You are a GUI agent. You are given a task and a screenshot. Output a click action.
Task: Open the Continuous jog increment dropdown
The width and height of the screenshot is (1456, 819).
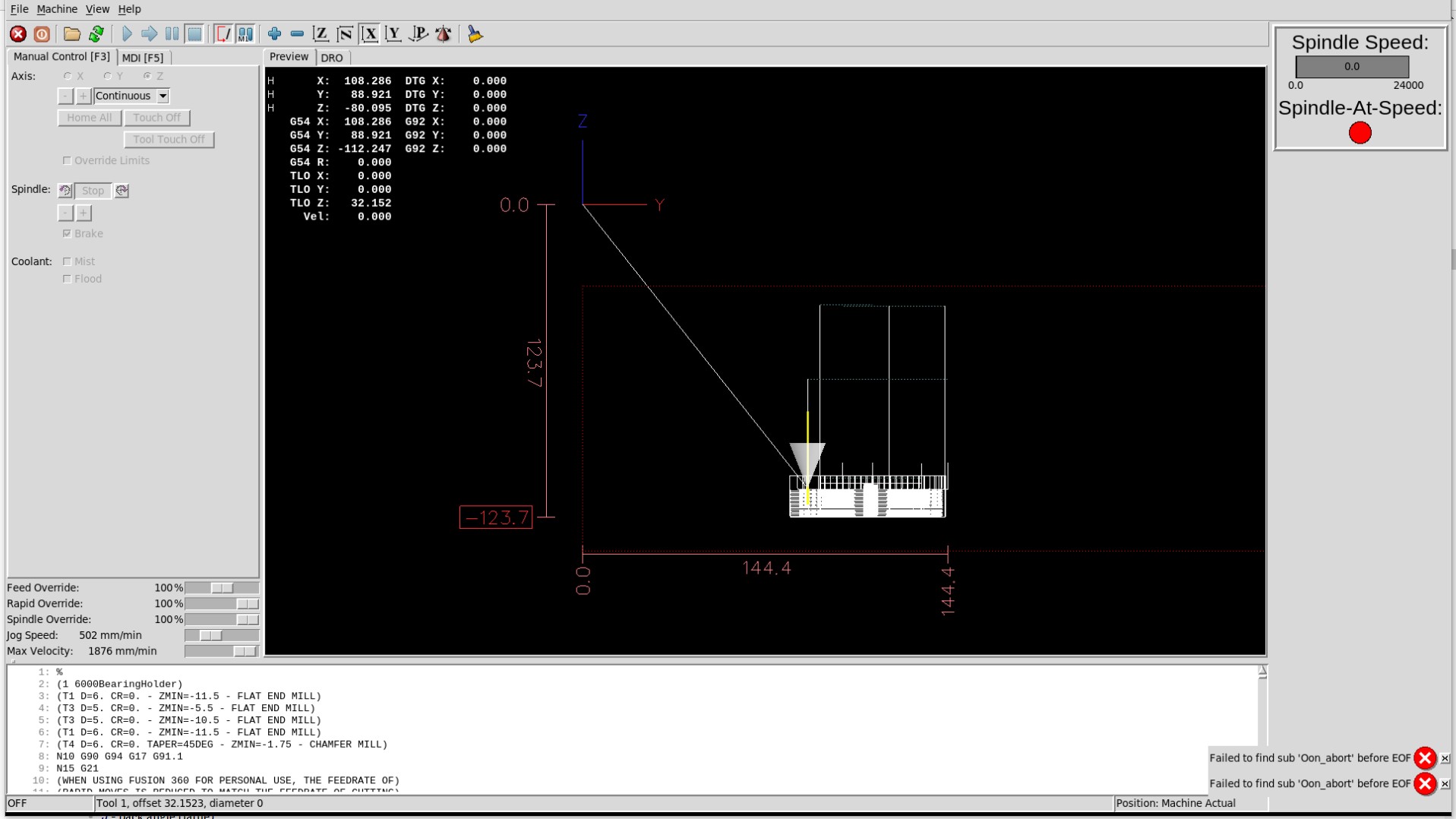click(163, 96)
